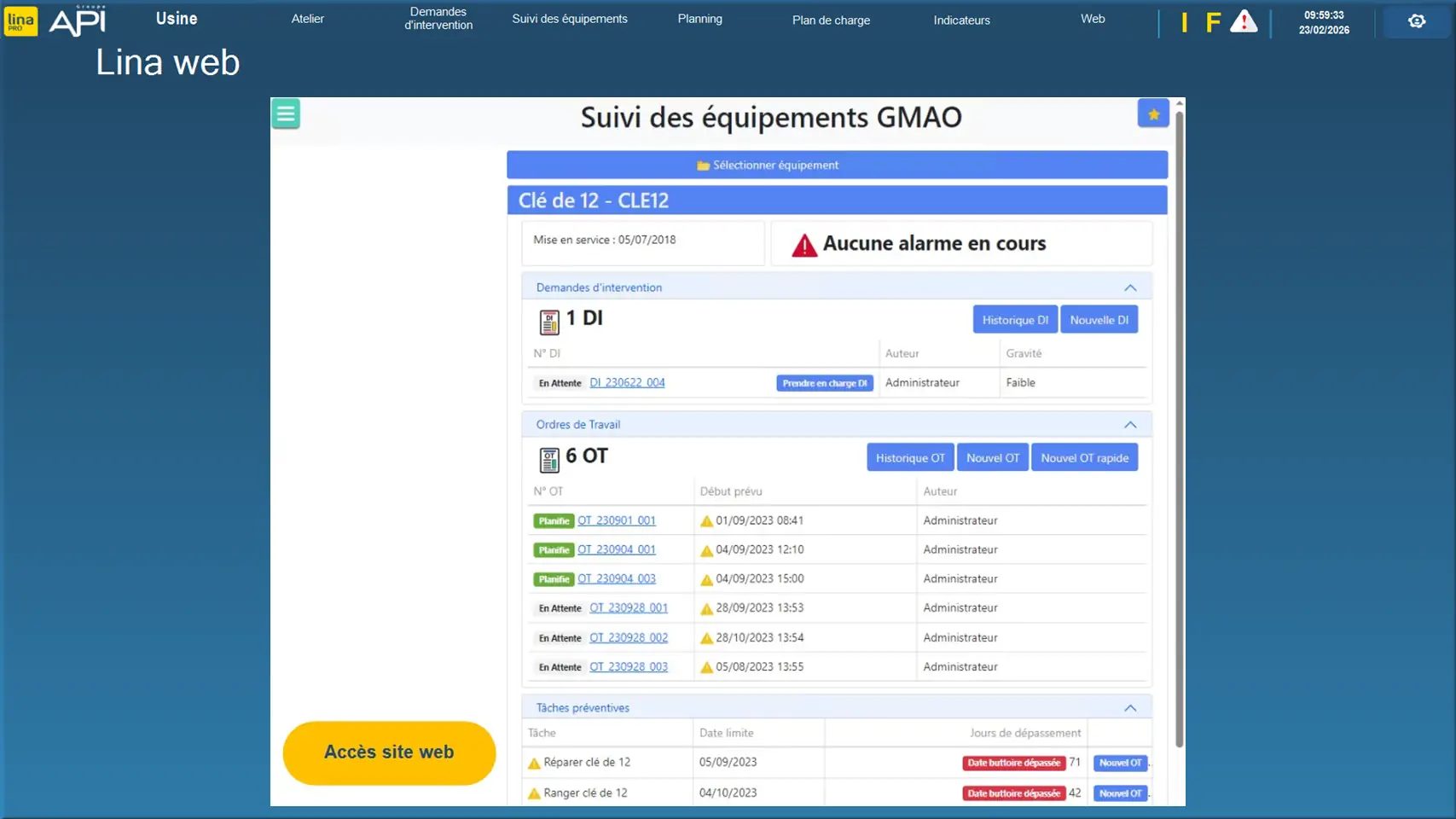Click Prendre en charge DI button
The image size is (1456, 819).
824,383
